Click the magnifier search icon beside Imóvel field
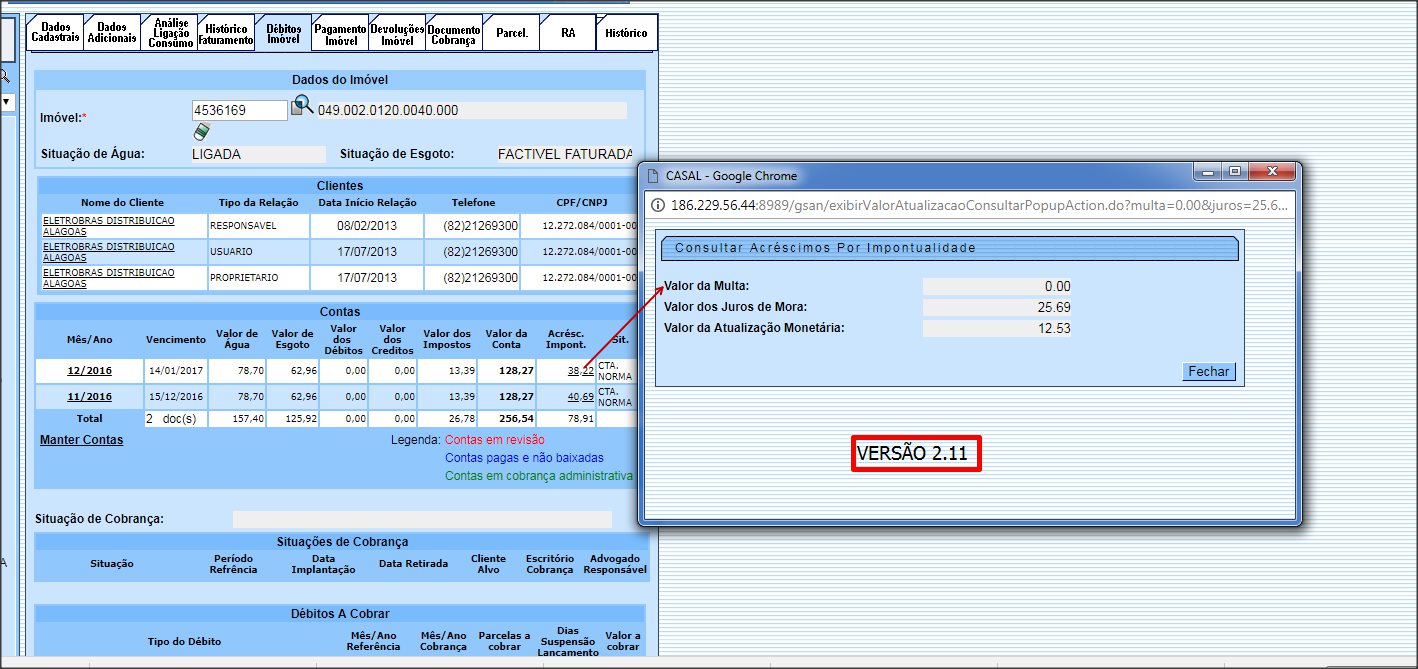This screenshot has height=669, width=1418. [x=302, y=106]
